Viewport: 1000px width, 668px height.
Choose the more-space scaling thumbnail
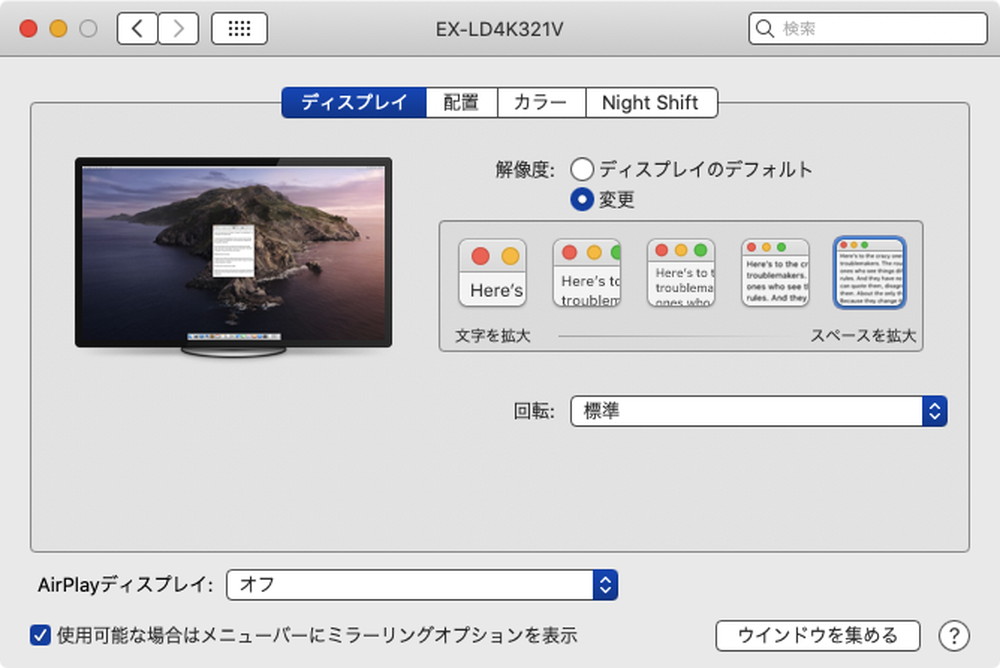tap(870, 273)
